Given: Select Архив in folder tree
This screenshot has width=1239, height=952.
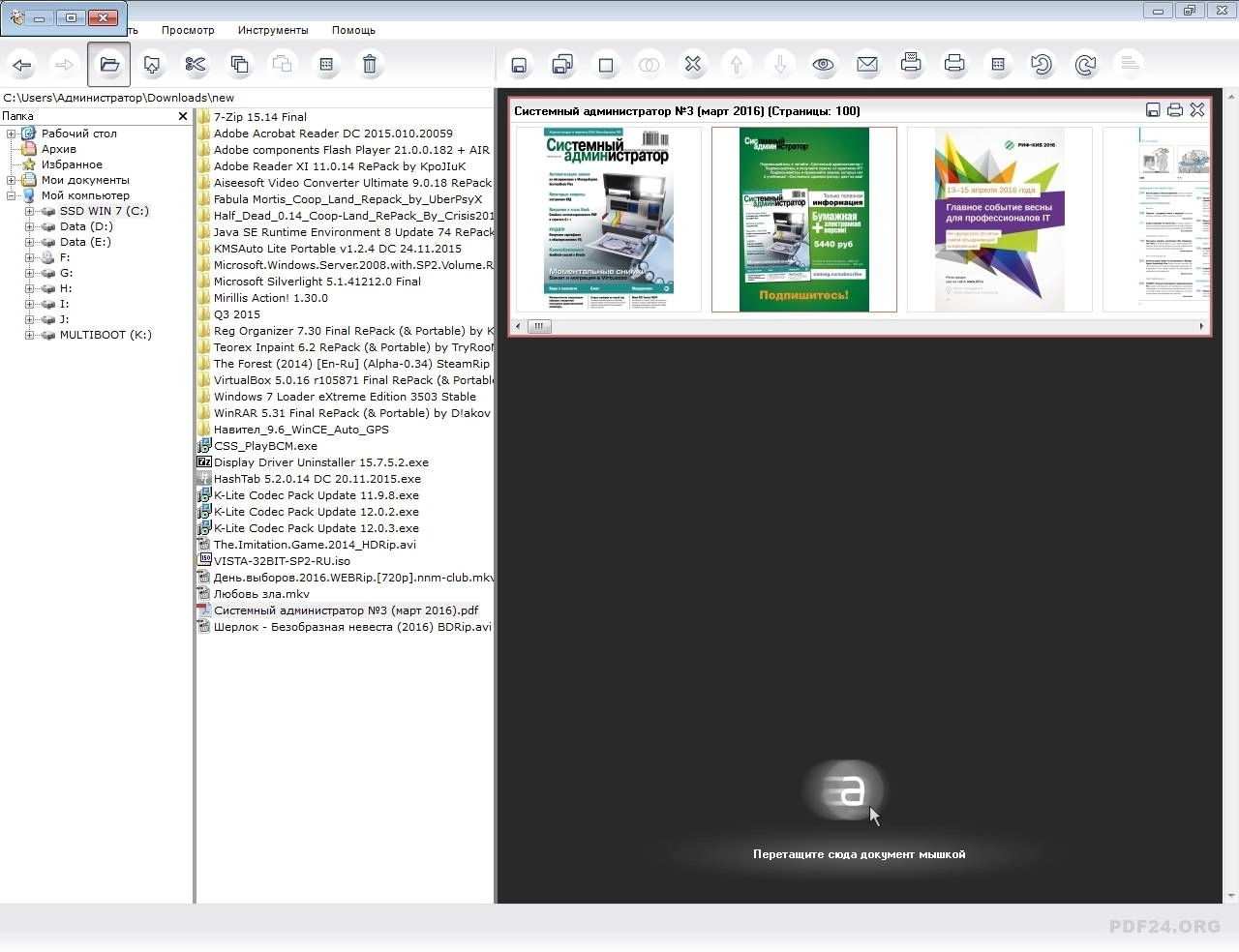Looking at the screenshot, I should point(58,149).
